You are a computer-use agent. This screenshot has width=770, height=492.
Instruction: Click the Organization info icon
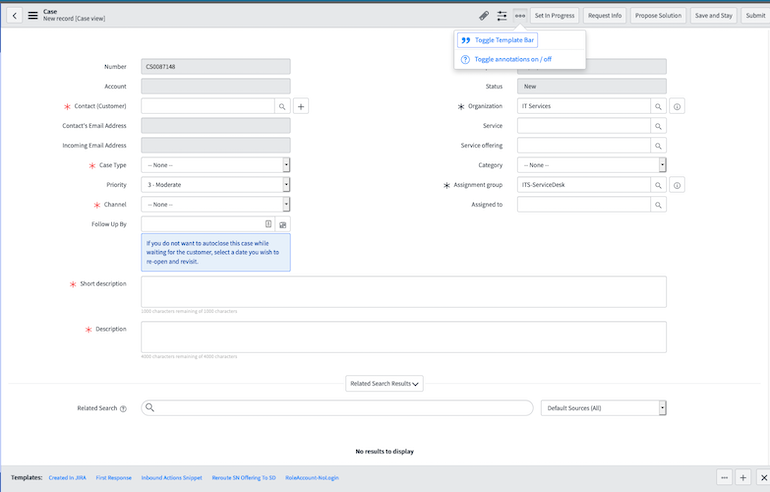pyautogui.click(x=677, y=106)
